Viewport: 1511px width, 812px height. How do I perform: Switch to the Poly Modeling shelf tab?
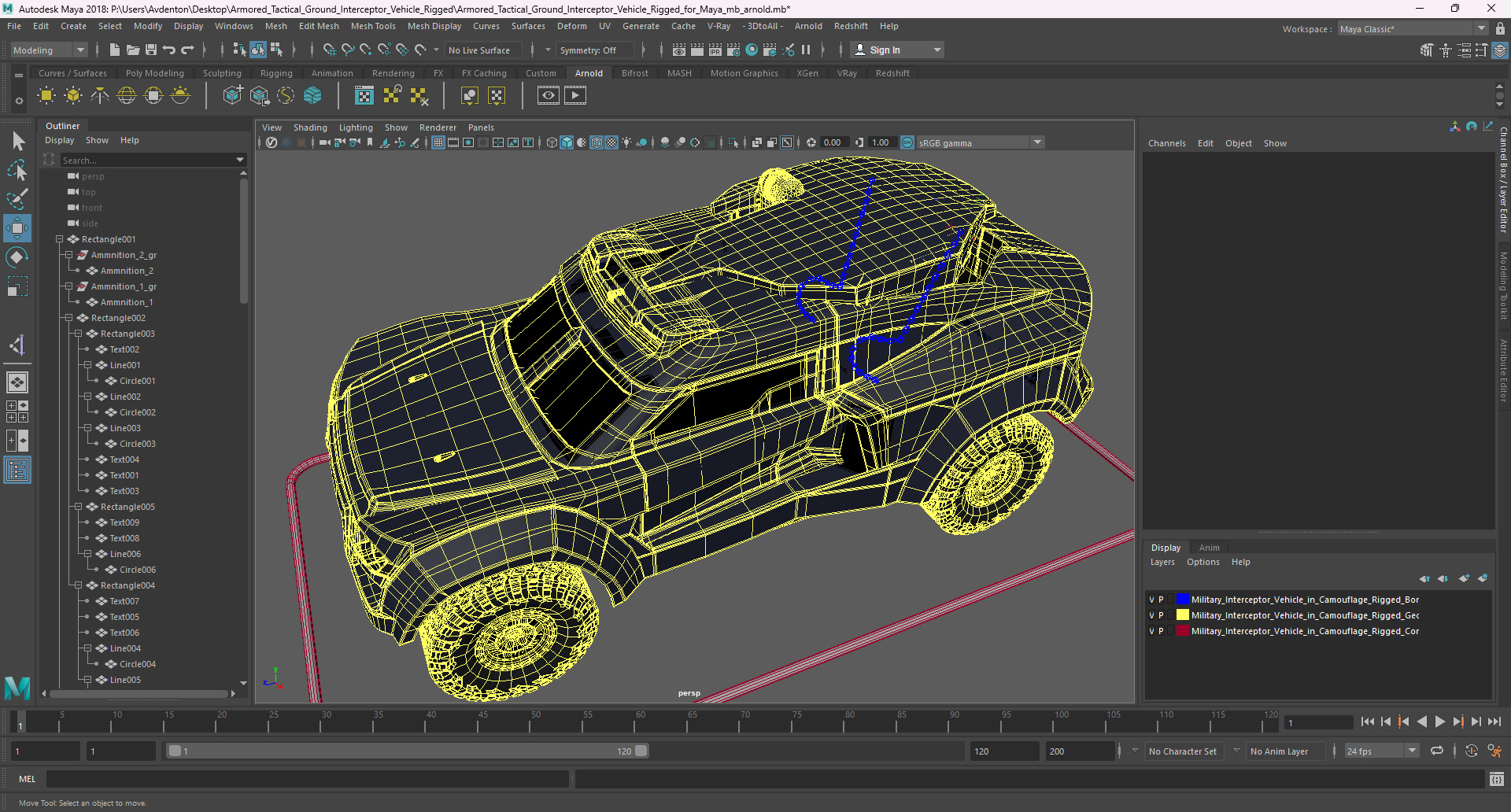(155, 73)
